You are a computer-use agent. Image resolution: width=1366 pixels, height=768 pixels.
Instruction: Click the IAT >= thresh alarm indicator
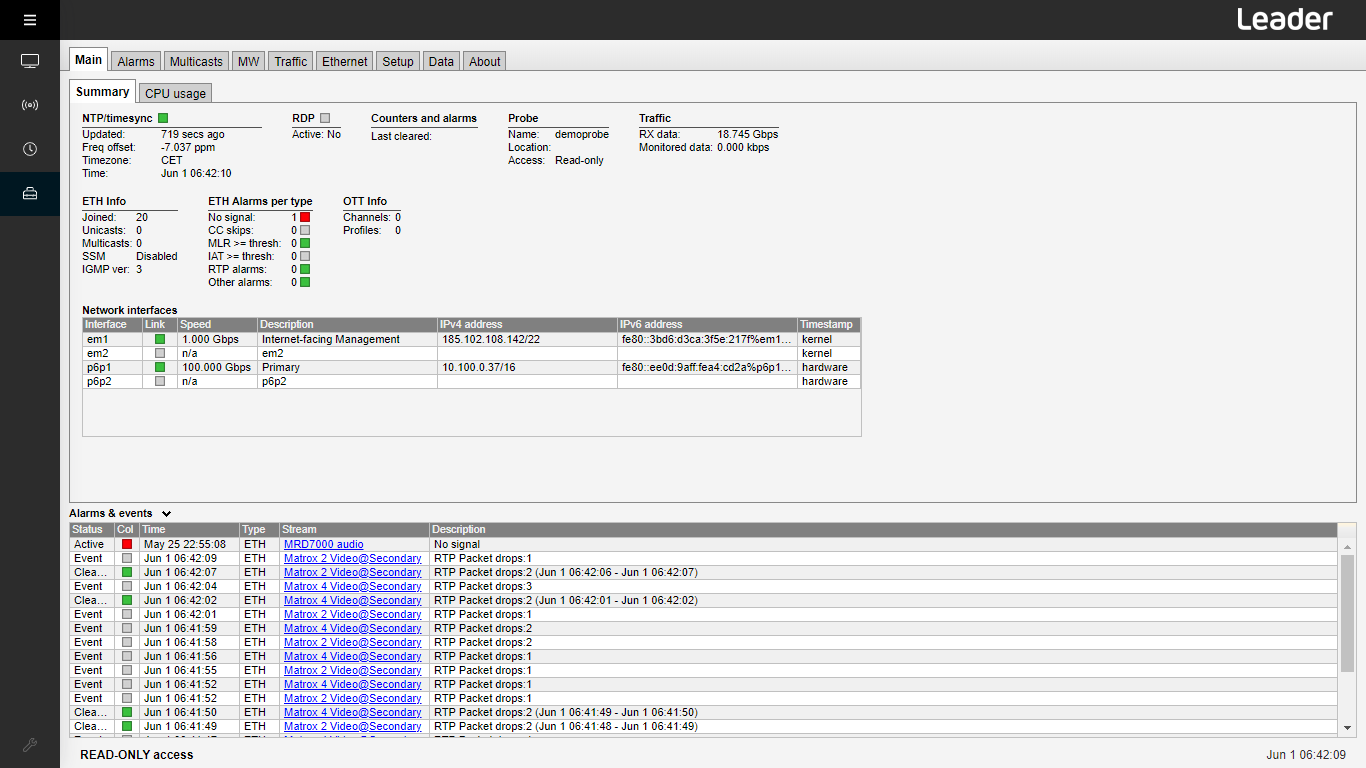305,256
